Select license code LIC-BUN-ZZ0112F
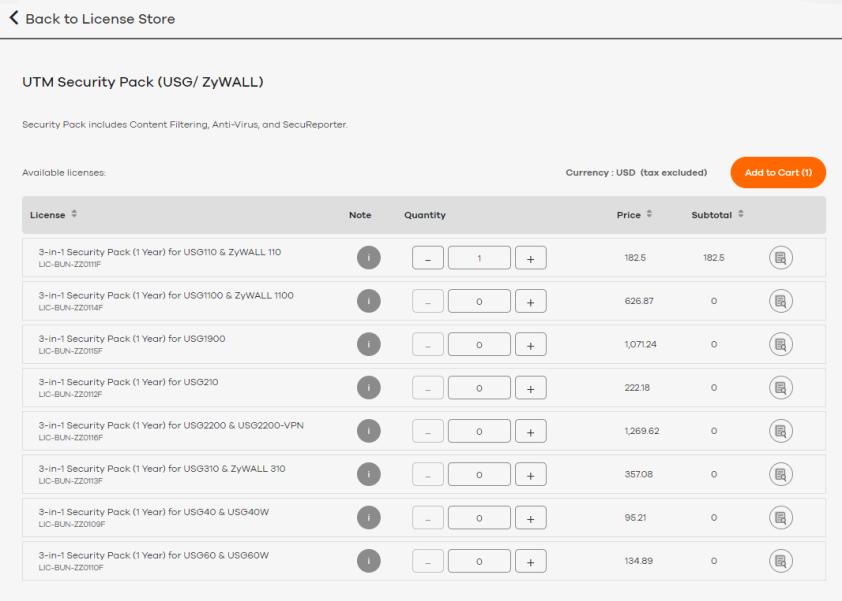842x601 pixels. pos(70,394)
